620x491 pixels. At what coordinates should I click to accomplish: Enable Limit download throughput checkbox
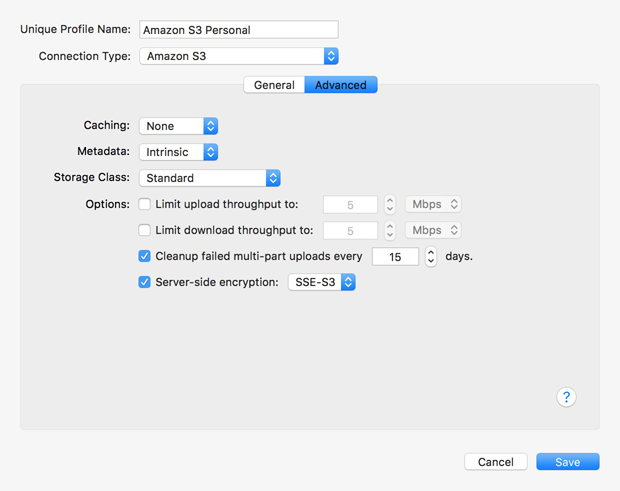pyautogui.click(x=144, y=230)
